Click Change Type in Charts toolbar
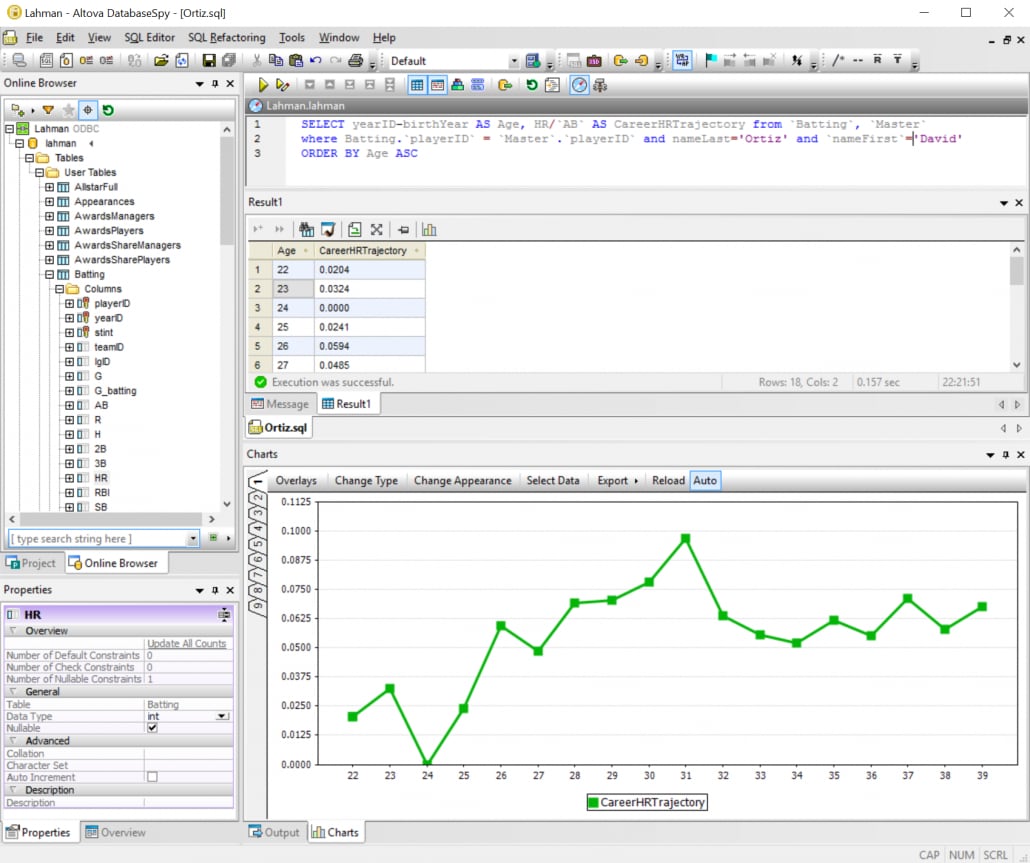The height and width of the screenshot is (863, 1030). click(x=366, y=480)
